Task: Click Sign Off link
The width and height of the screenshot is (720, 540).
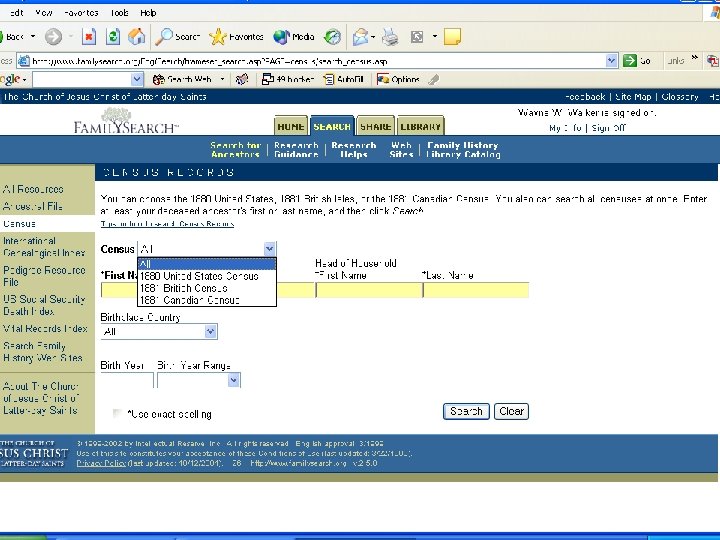Action: click(x=608, y=128)
